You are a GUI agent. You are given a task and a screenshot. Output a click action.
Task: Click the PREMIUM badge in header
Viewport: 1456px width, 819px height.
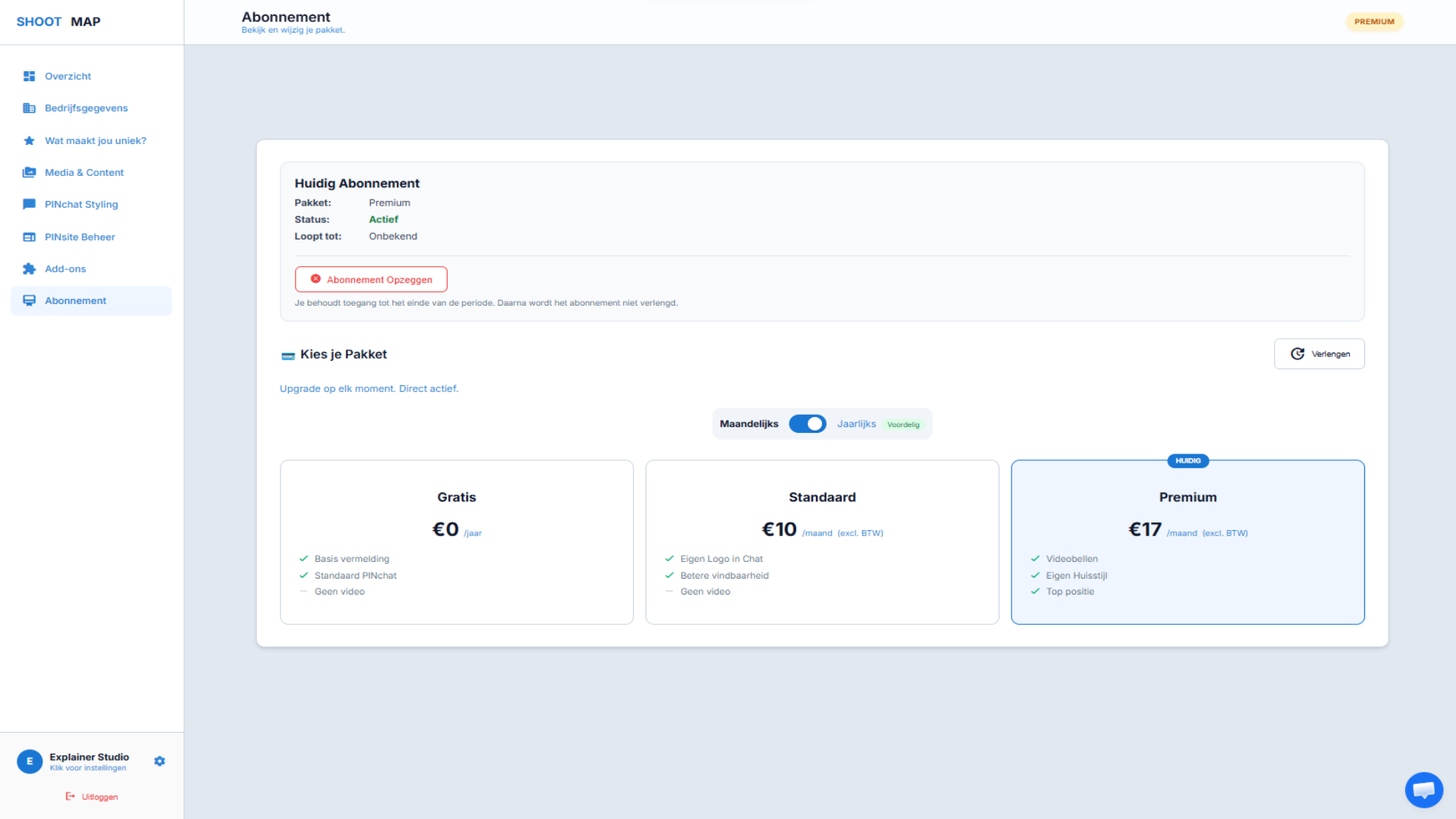pyautogui.click(x=1374, y=21)
